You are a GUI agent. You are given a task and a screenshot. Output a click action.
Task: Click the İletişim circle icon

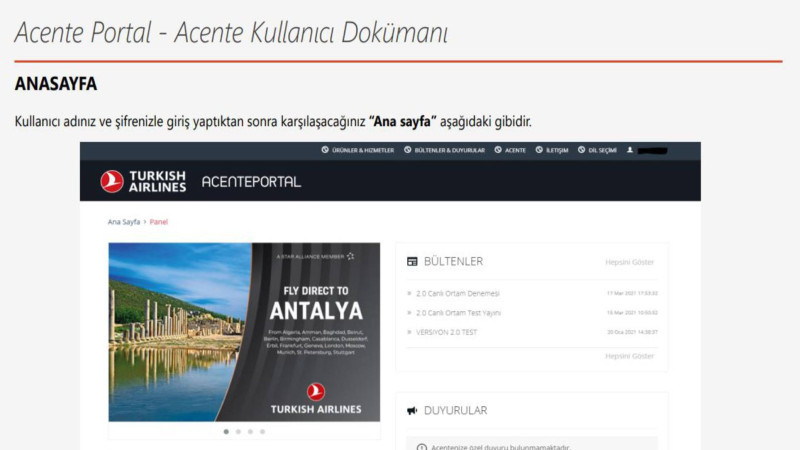tap(539, 150)
